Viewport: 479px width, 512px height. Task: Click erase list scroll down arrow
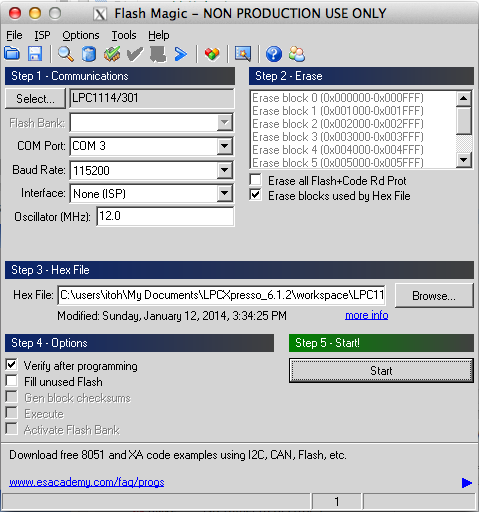point(463,160)
